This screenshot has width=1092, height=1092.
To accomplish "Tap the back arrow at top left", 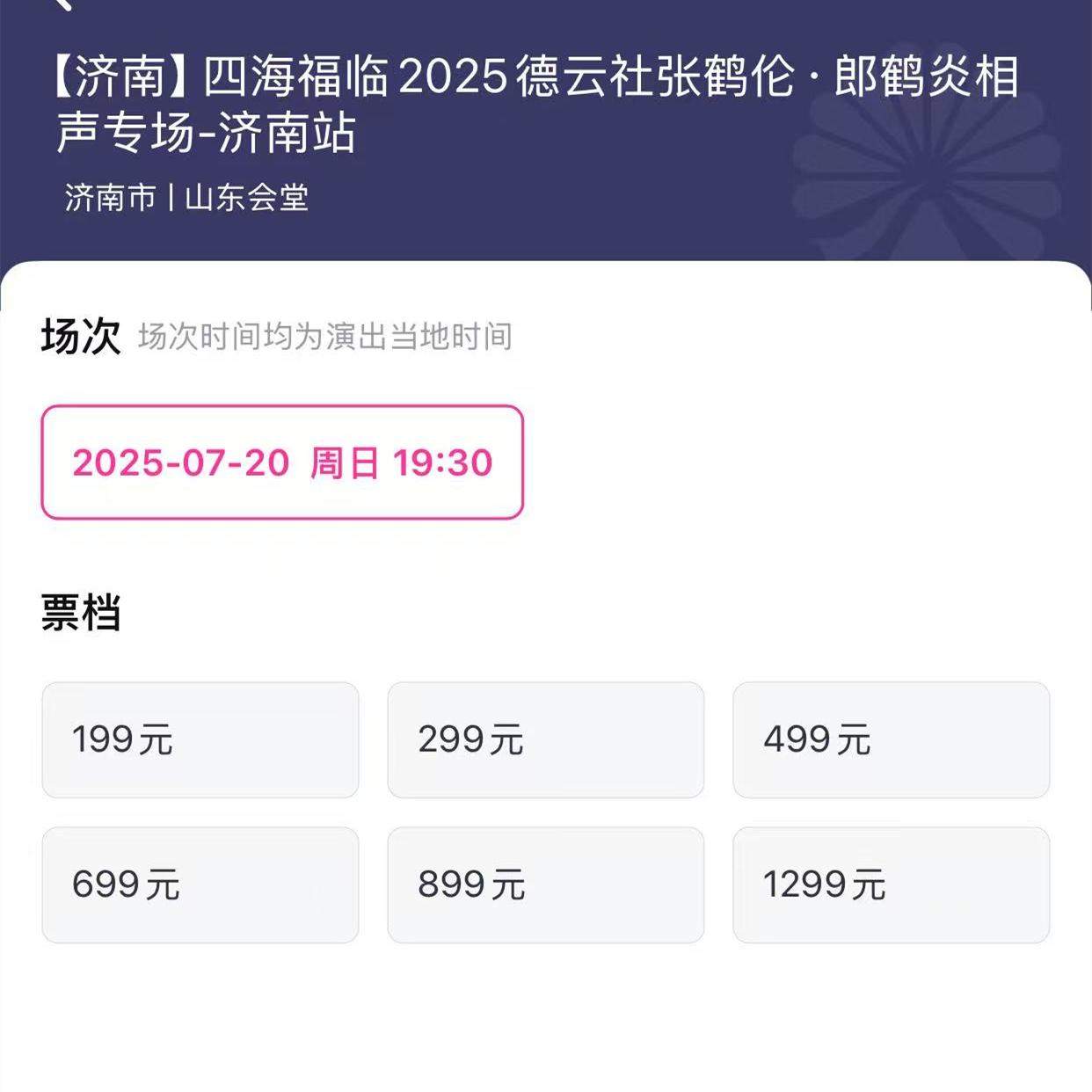I will [x=62, y=4].
